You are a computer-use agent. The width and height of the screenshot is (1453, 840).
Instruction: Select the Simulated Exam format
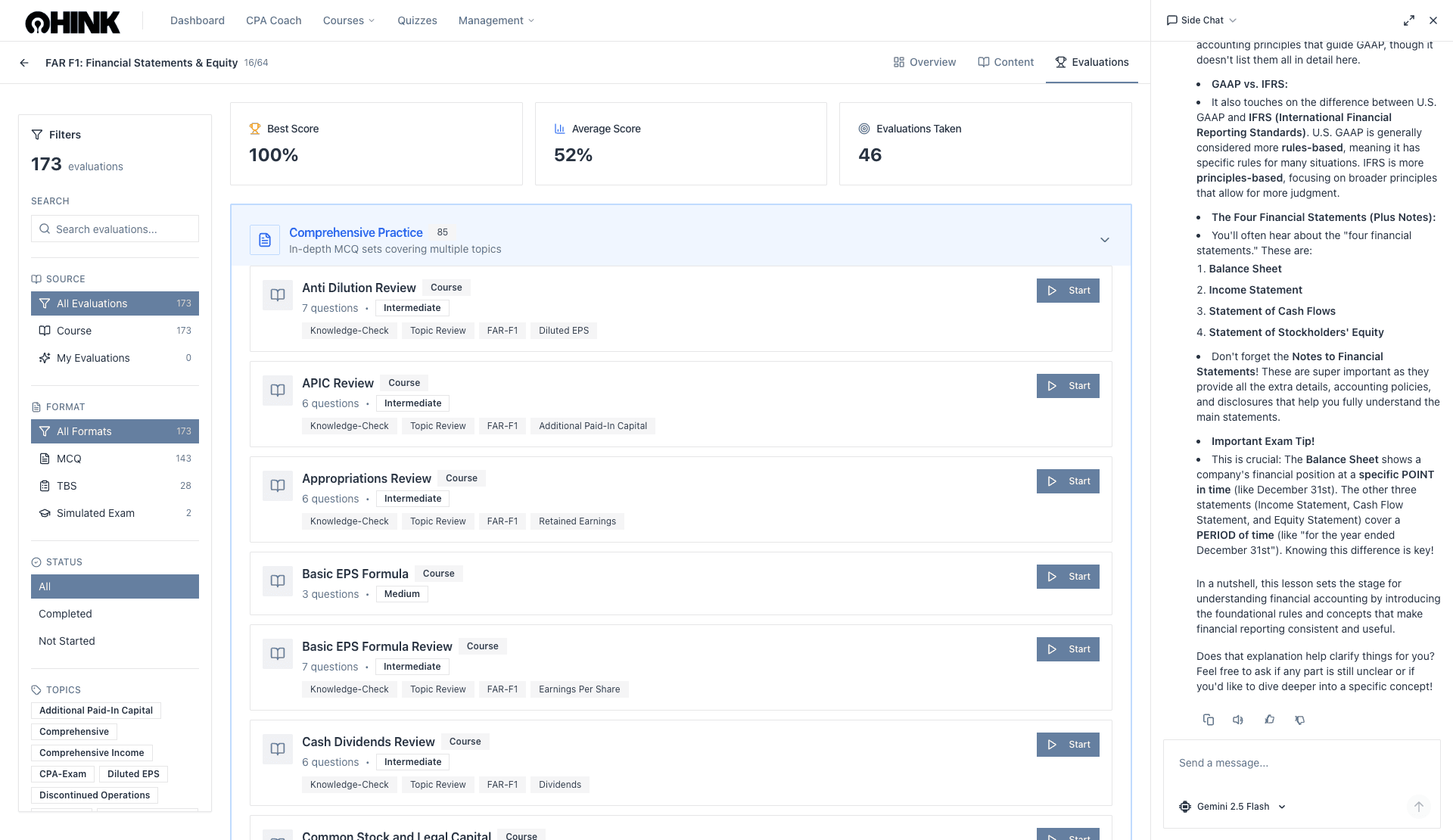tap(97, 513)
